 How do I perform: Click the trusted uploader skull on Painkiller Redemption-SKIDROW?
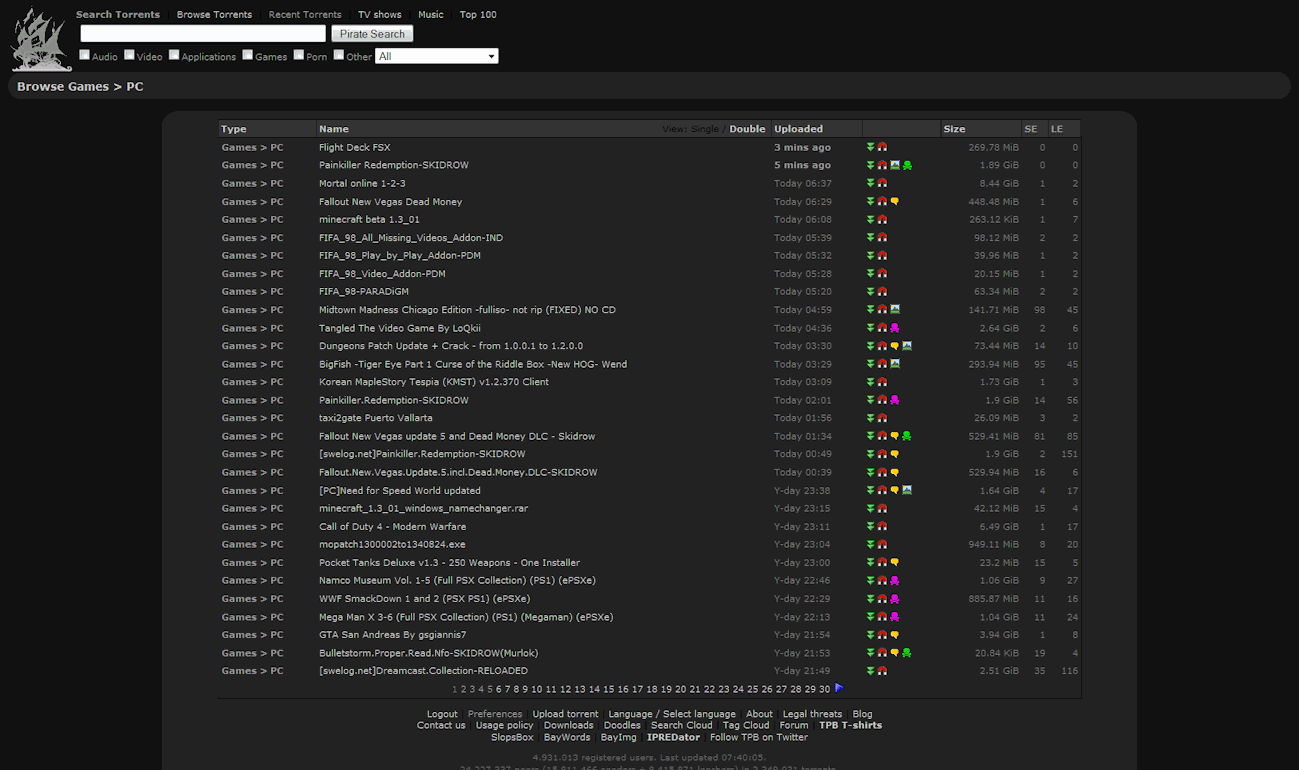[907, 165]
